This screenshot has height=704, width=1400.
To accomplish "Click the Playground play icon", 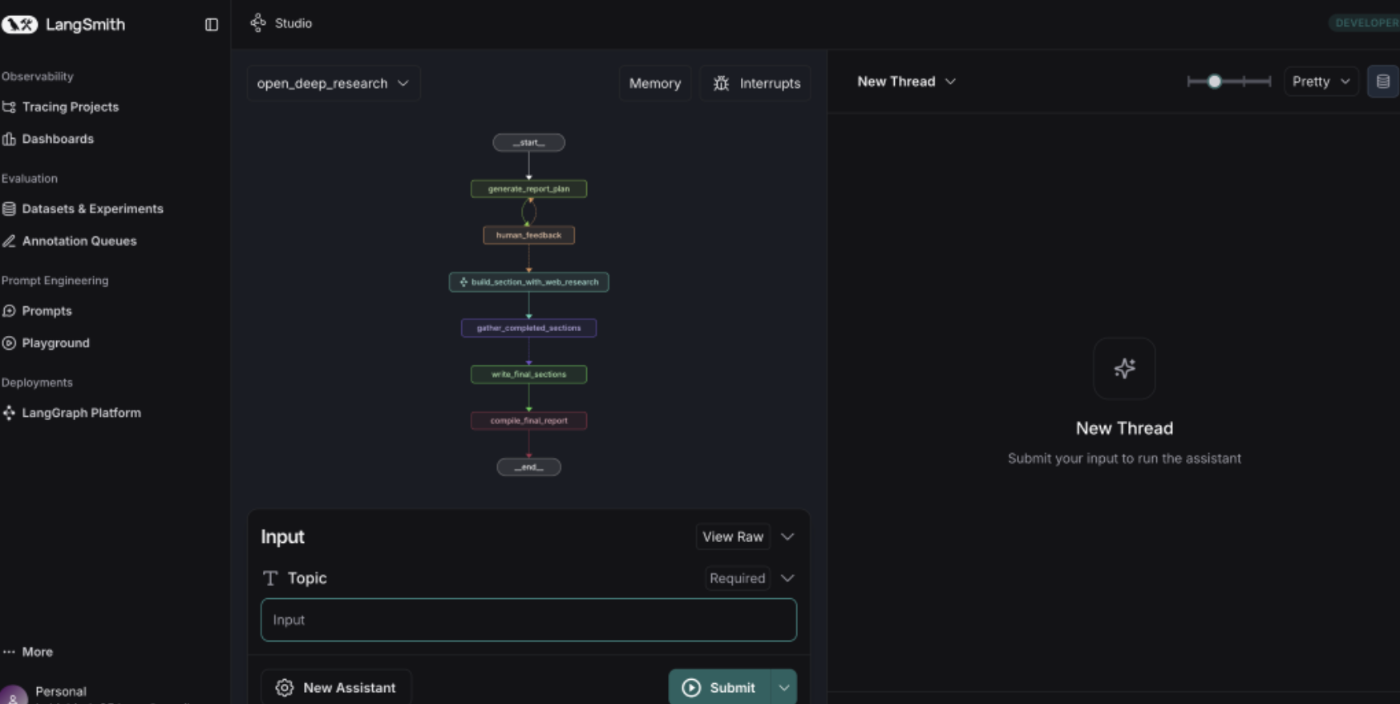I will point(9,343).
